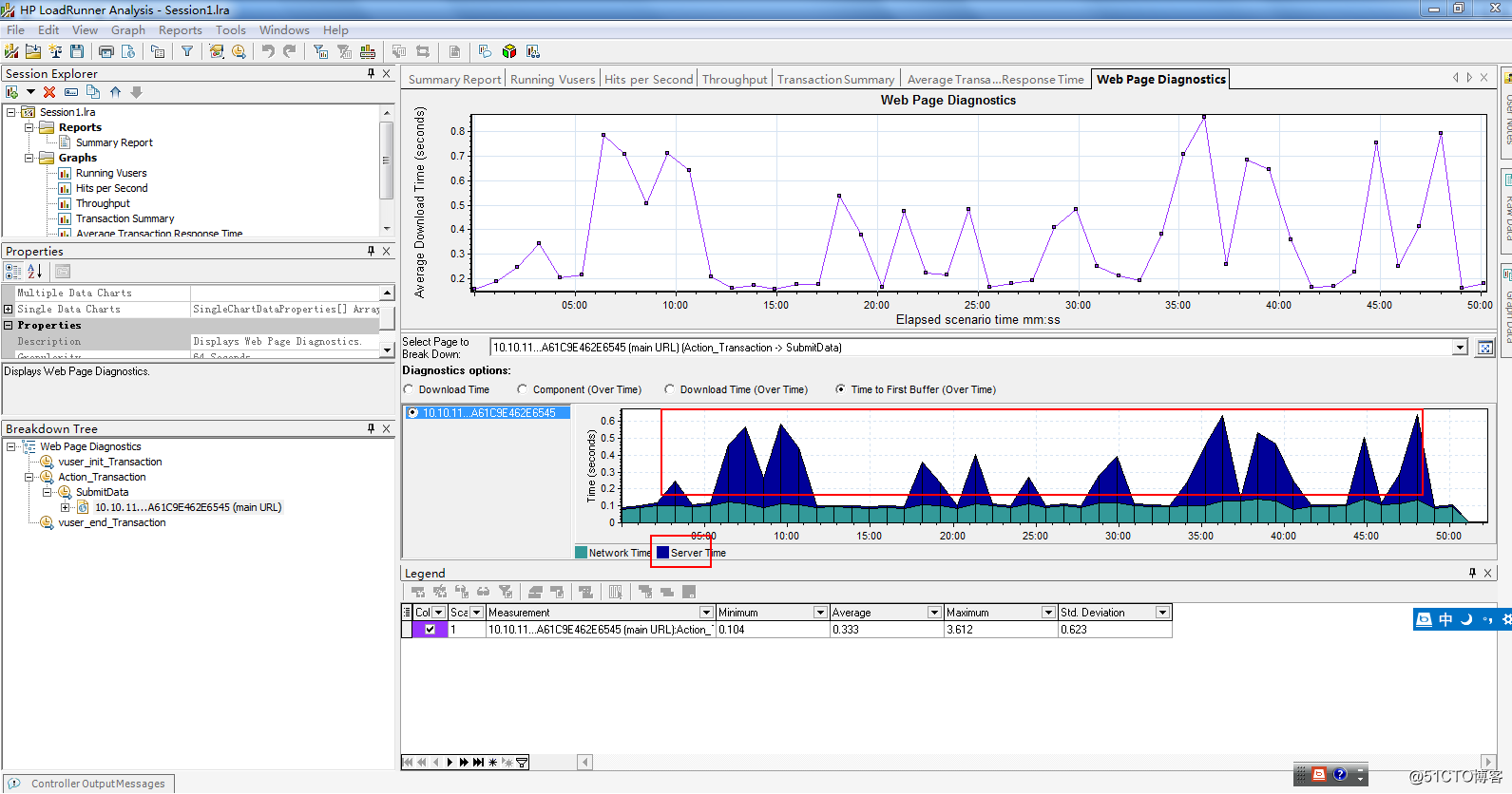
Task: Open the Std. Deviation column dropdown arrow
Action: tap(1162, 613)
